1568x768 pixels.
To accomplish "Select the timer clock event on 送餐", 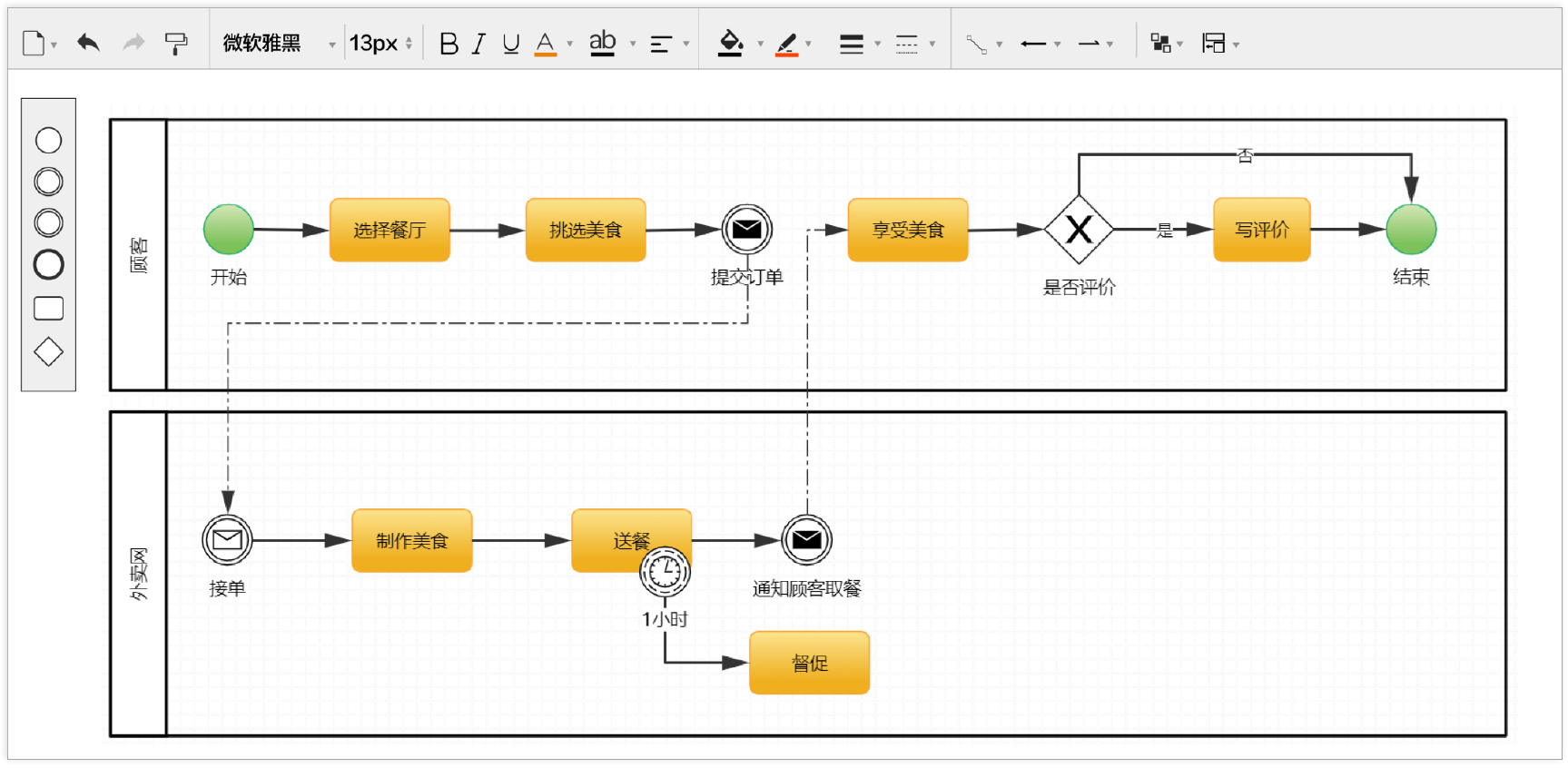I will point(665,572).
